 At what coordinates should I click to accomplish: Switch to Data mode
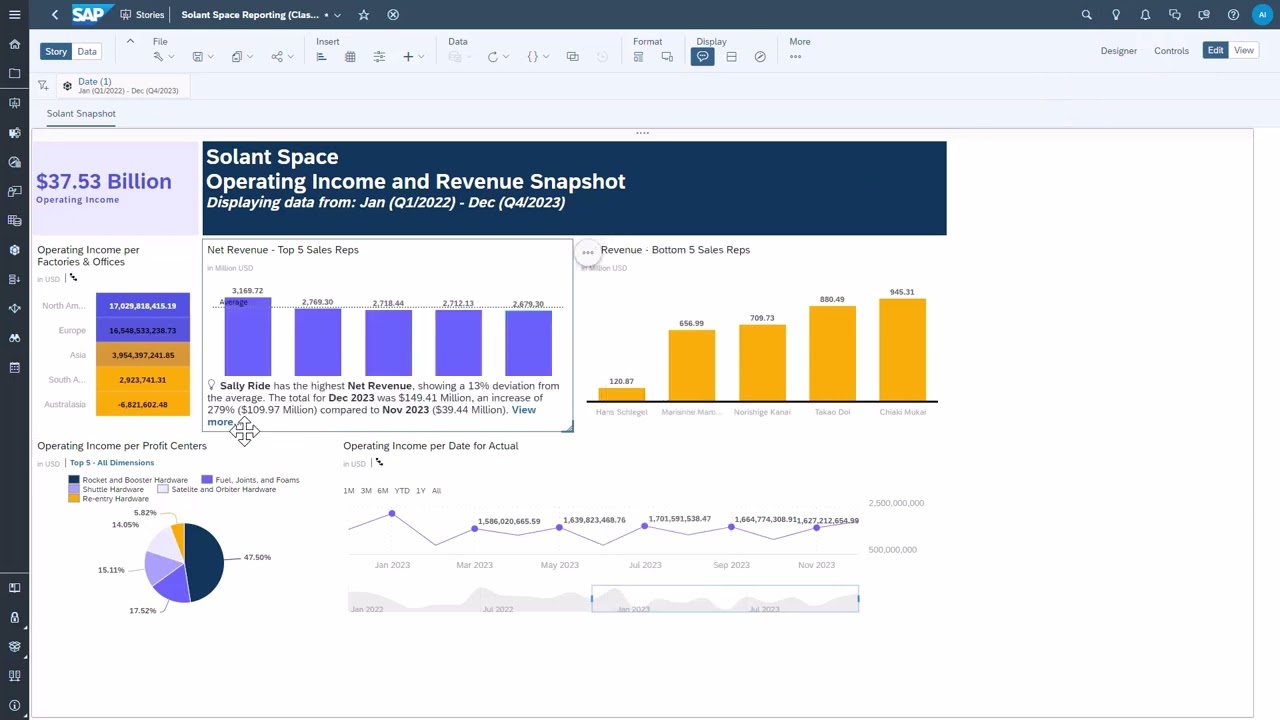[87, 51]
